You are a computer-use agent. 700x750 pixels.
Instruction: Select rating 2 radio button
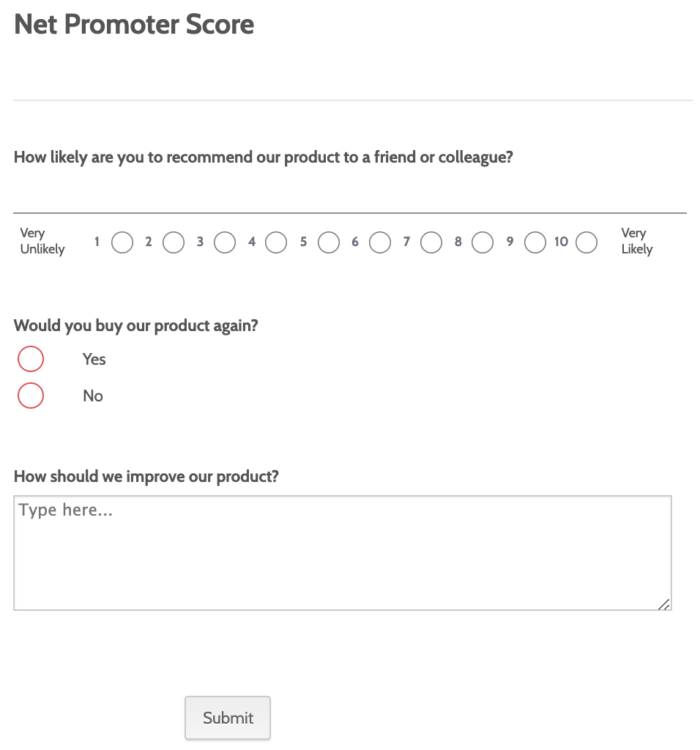pos(173,242)
